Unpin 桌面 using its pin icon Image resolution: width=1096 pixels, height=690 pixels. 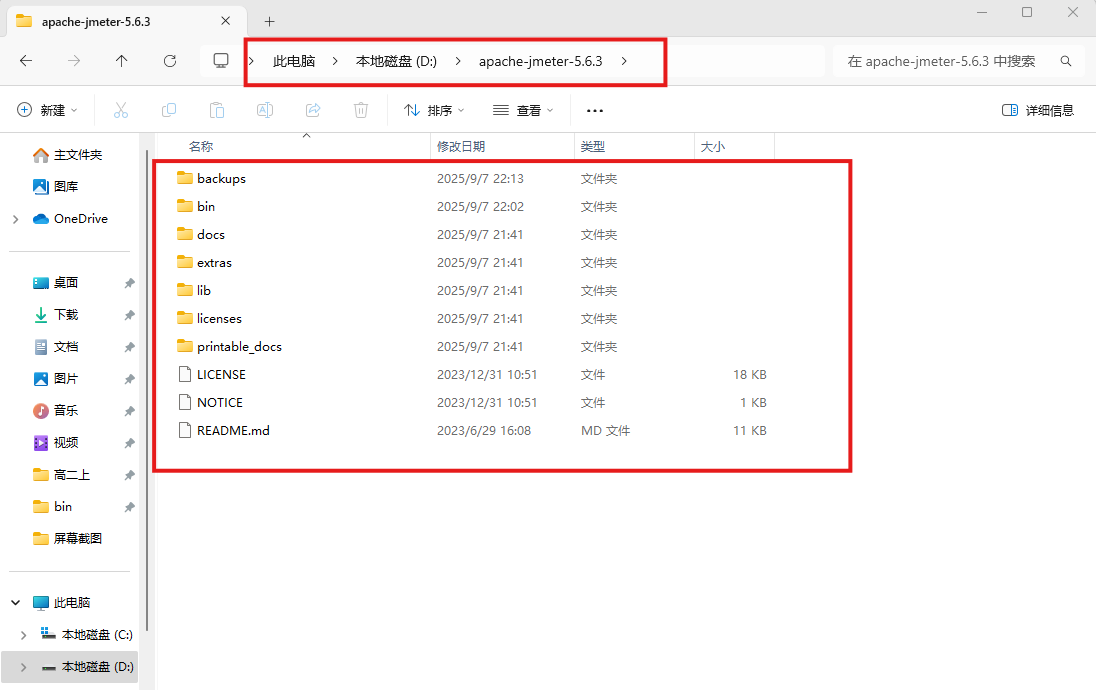point(129,283)
